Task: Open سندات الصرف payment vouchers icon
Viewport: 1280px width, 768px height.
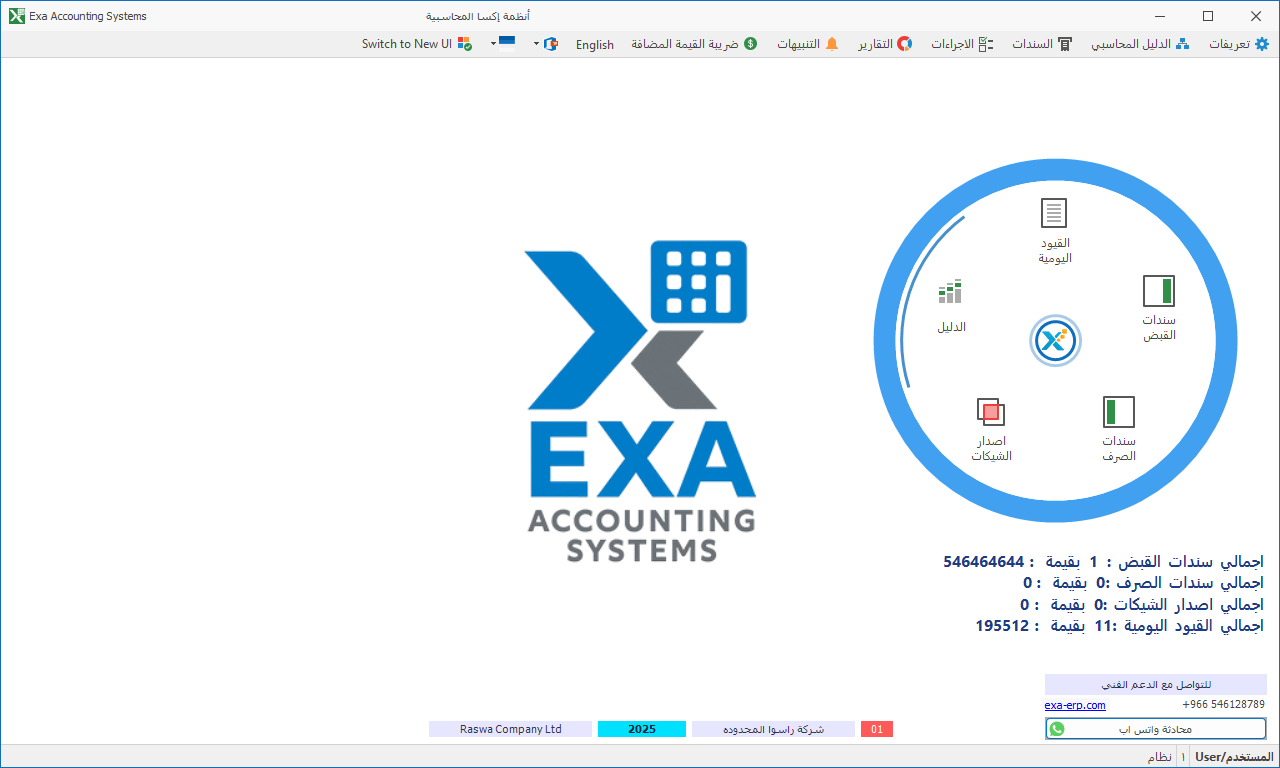Action: 1119,412
